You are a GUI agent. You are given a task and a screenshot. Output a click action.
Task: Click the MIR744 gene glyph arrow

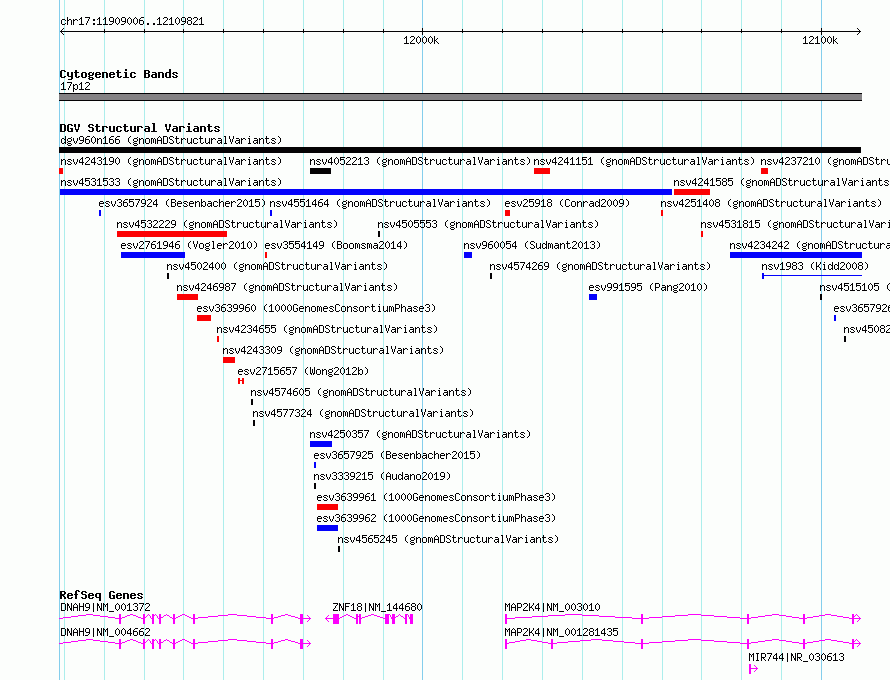(753, 669)
